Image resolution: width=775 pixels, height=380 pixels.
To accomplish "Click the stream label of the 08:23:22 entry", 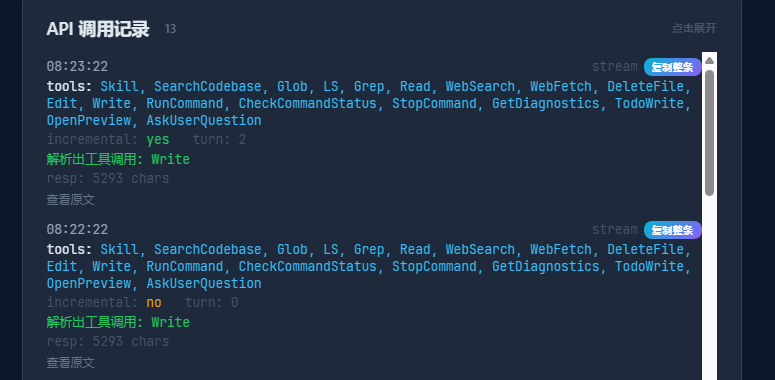I will pyautogui.click(x=615, y=67).
